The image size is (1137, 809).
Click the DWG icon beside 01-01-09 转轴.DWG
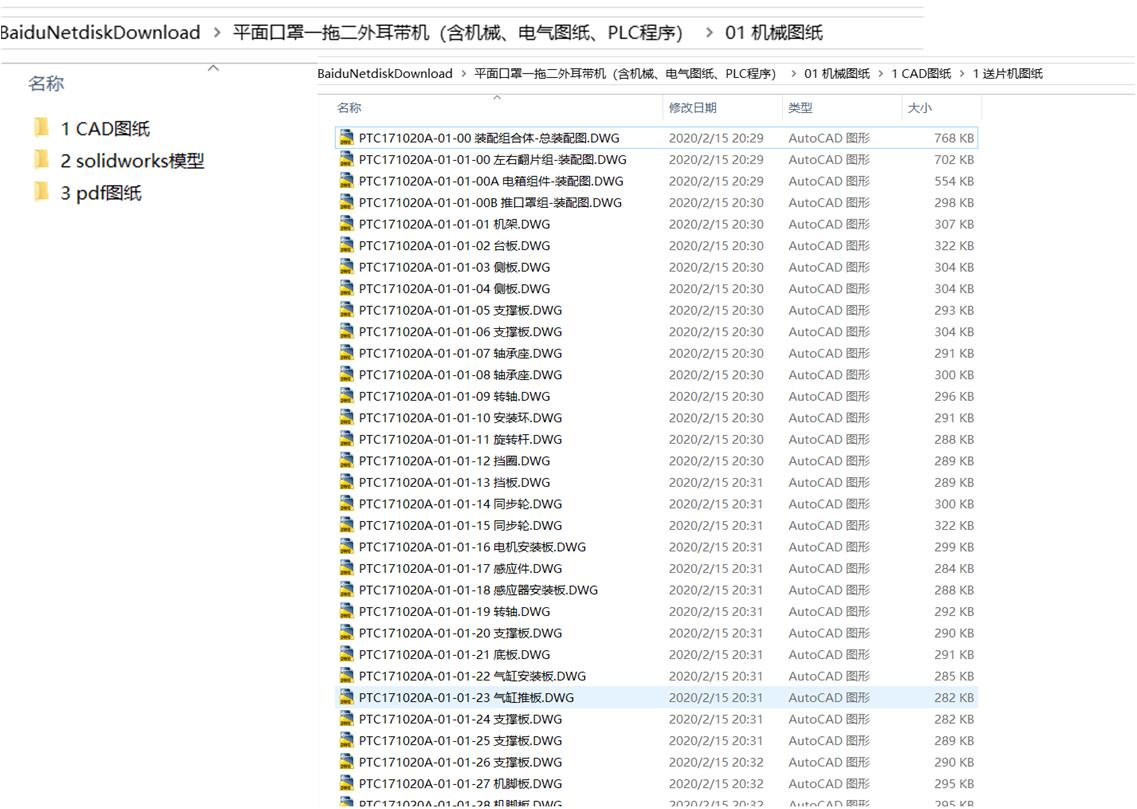click(346, 396)
